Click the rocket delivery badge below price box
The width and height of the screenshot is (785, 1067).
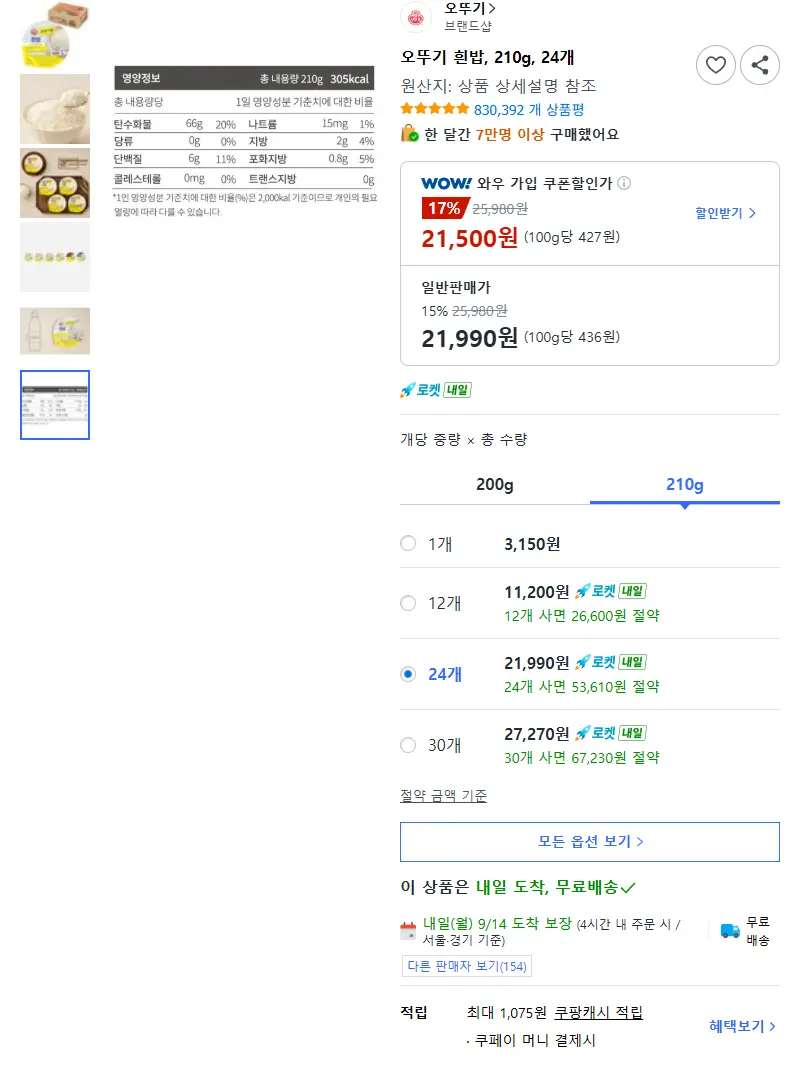point(436,390)
